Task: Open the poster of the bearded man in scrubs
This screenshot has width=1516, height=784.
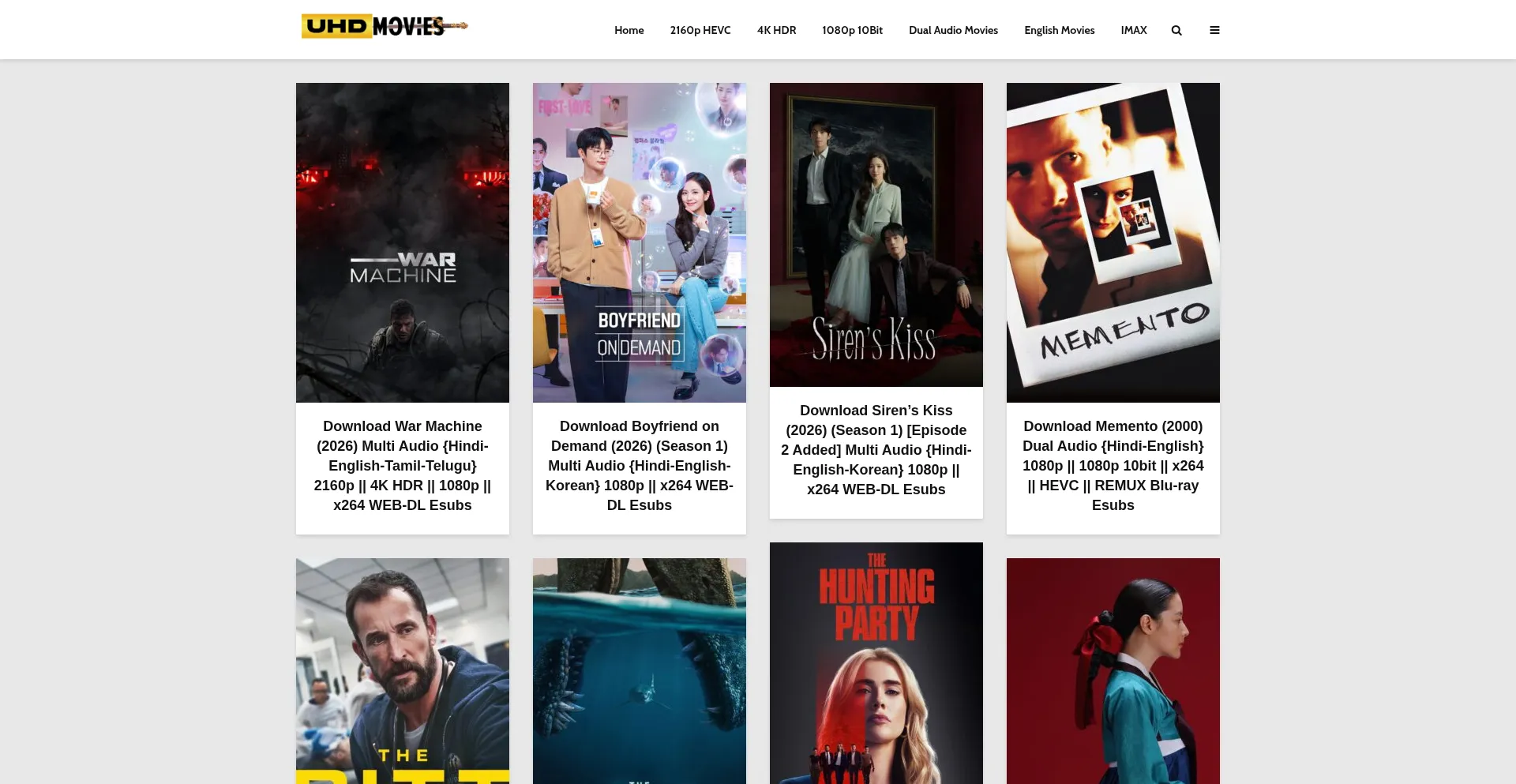Action: click(403, 671)
